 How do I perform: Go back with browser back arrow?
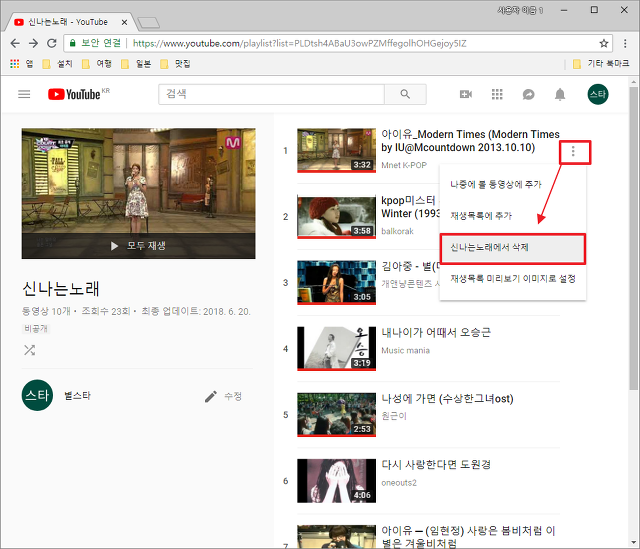click(15, 43)
